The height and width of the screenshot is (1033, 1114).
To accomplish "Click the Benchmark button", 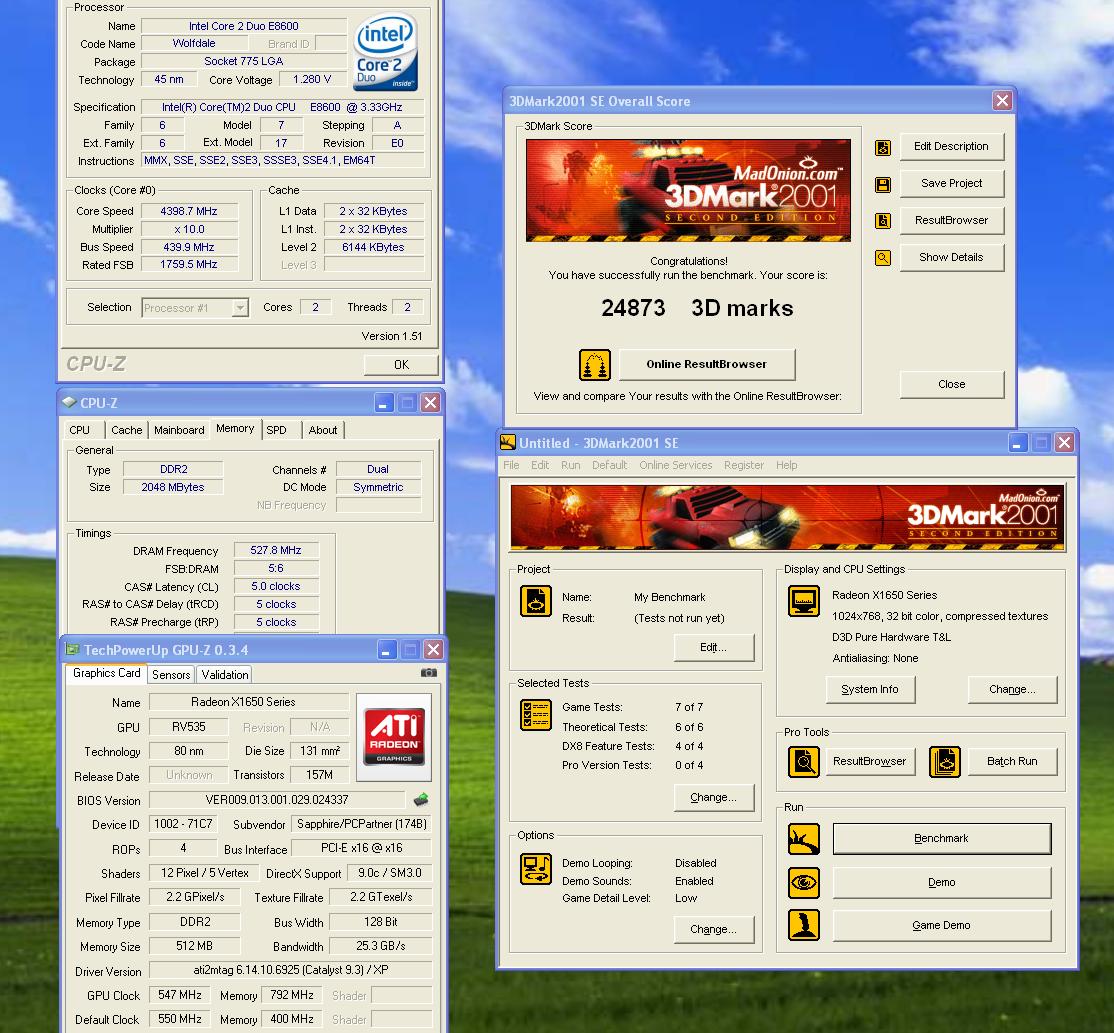I will 941,839.
